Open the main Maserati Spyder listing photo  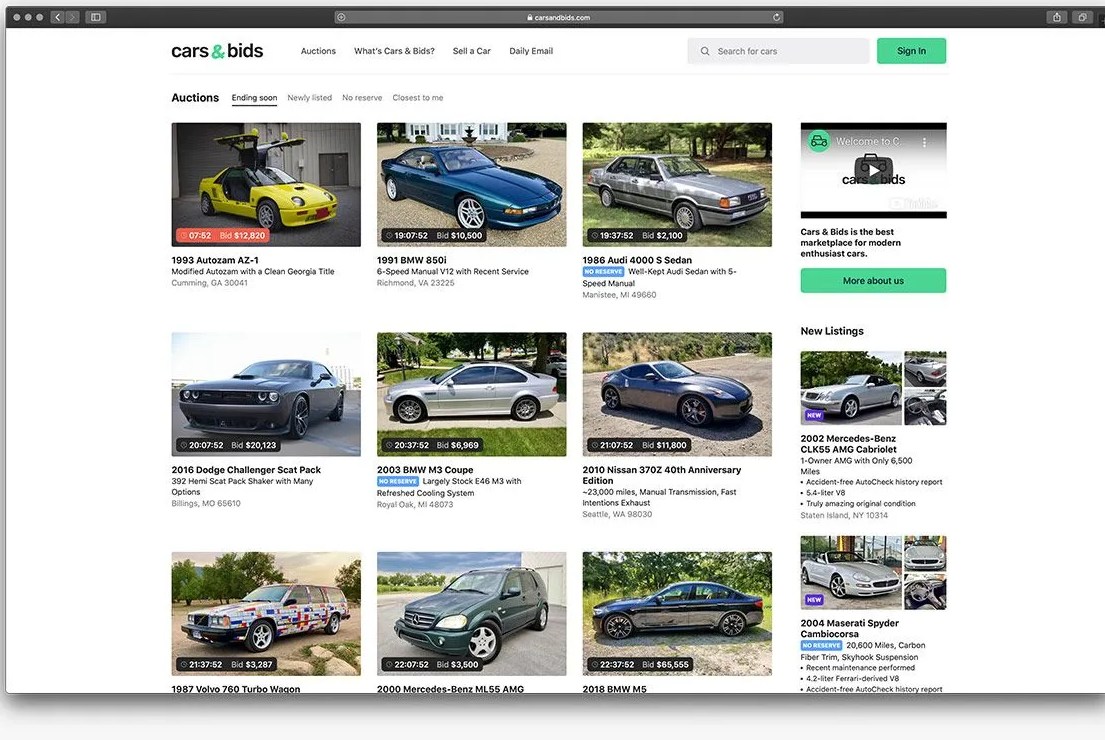coord(851,572)
